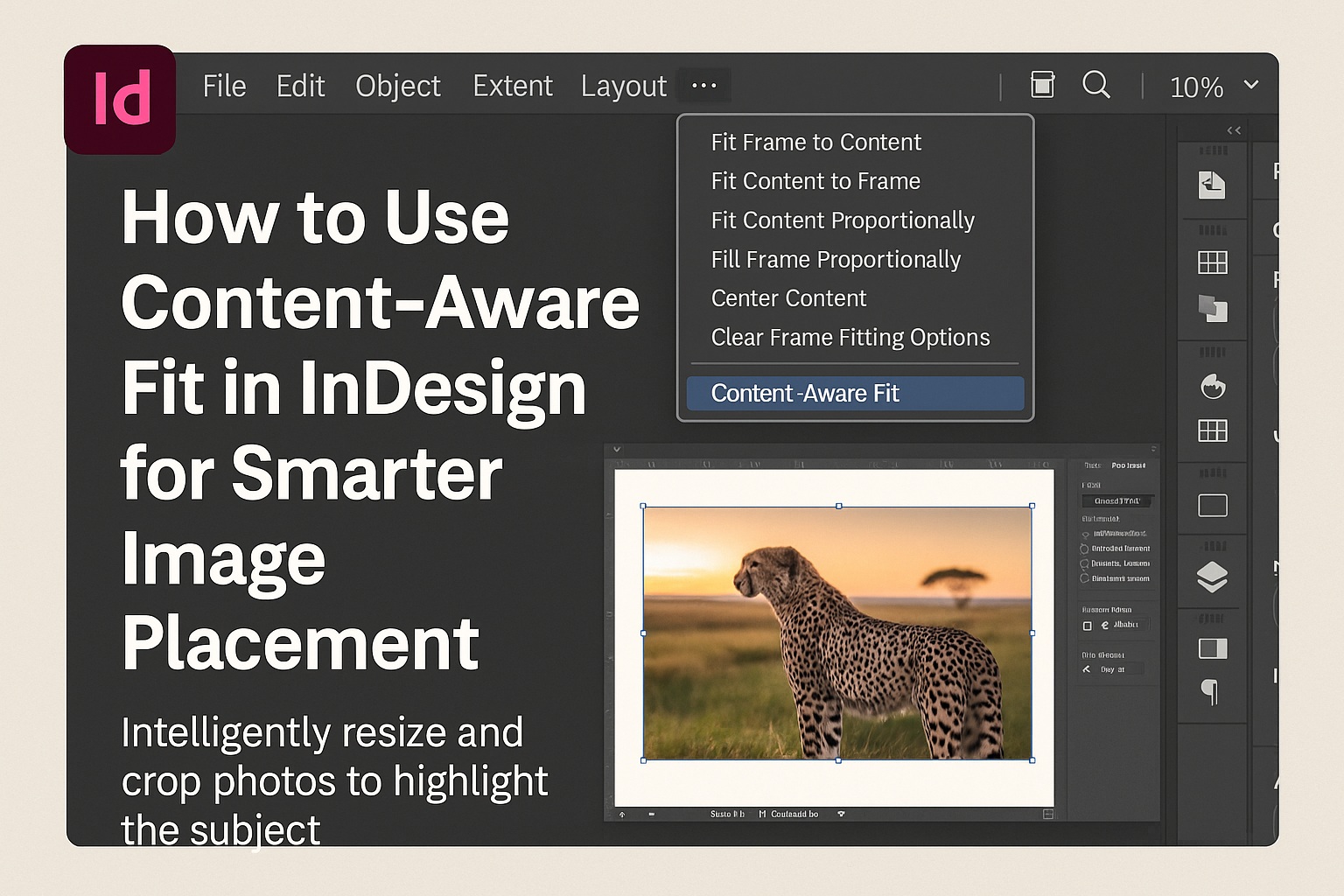Click the Layers panel icon
This screenshot has height=896, width=1344.
coord(1213,577)
